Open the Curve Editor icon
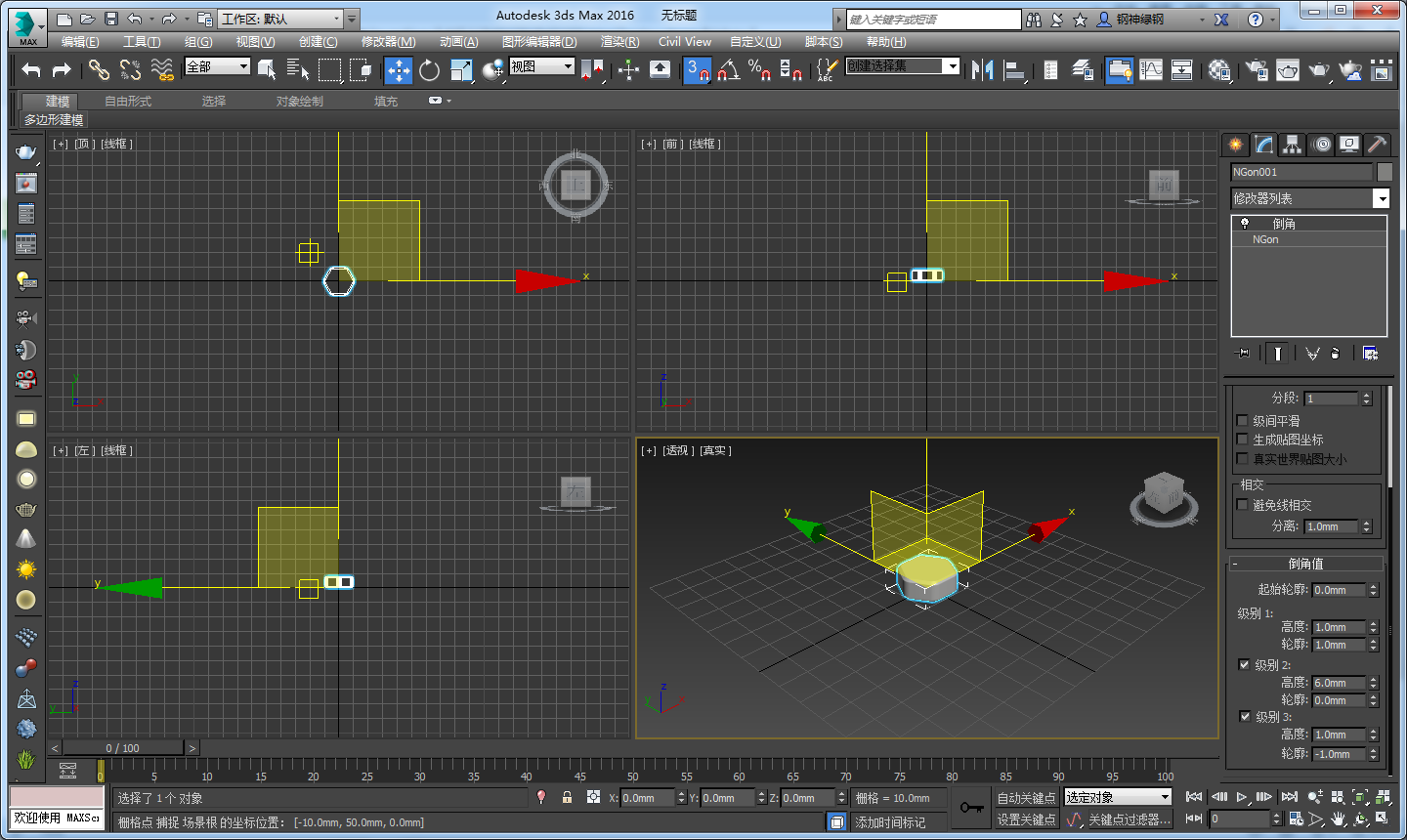The width and height of the screenshot is (1407, 840). pyautogui.click(x=1151, y=69)
